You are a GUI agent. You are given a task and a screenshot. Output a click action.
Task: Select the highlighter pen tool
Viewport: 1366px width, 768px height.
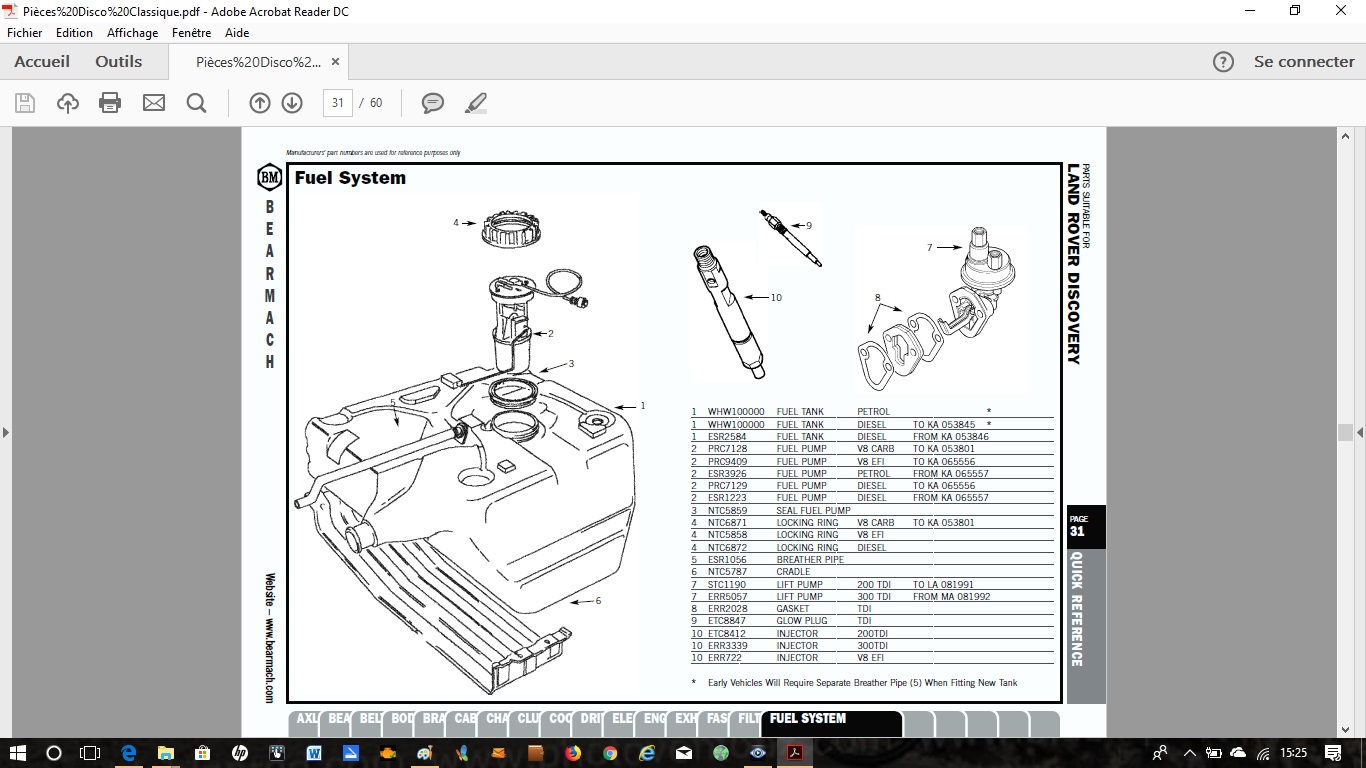(x=476, y=103)
